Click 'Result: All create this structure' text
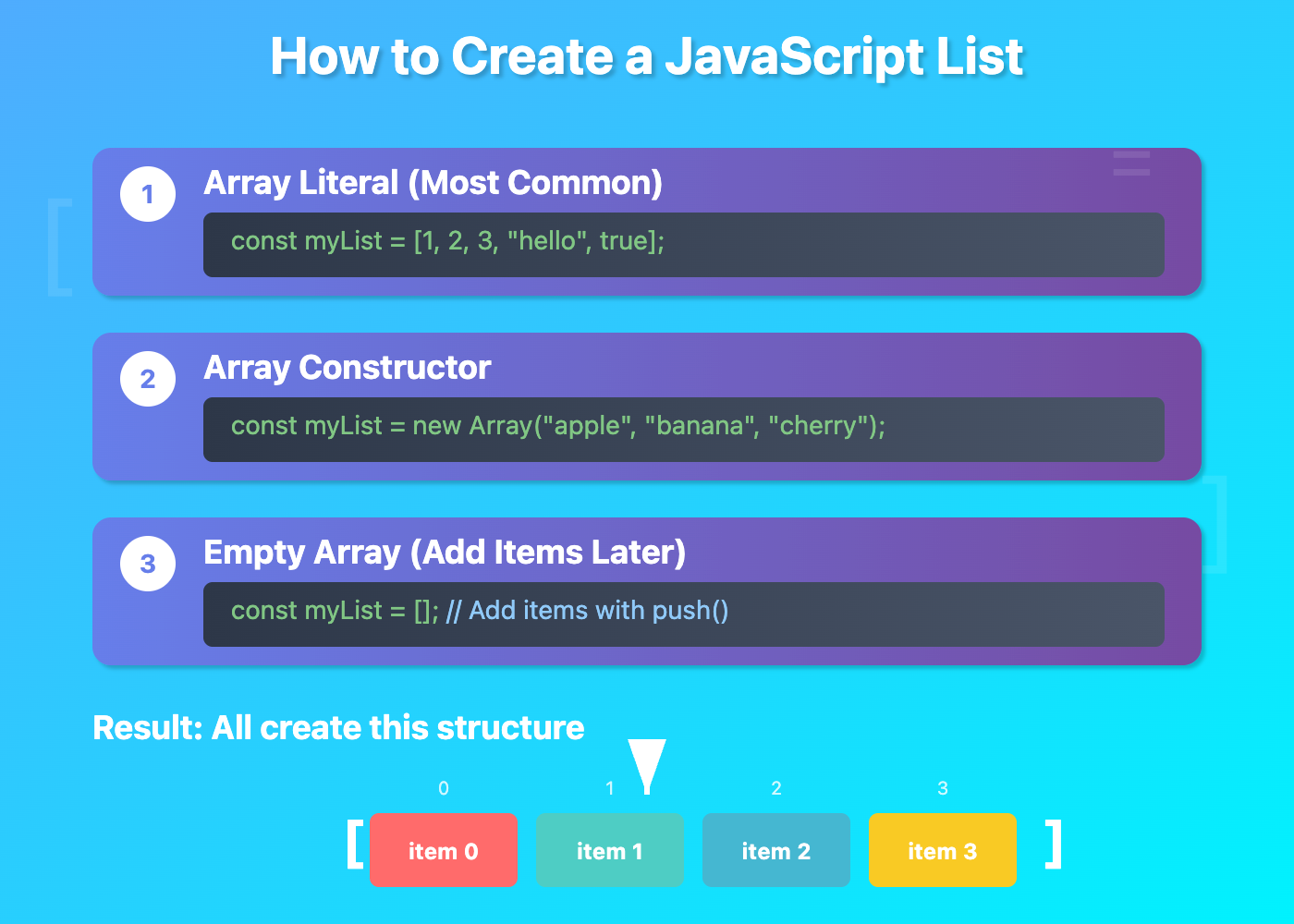1294x924 pixels. coord(338,728)
